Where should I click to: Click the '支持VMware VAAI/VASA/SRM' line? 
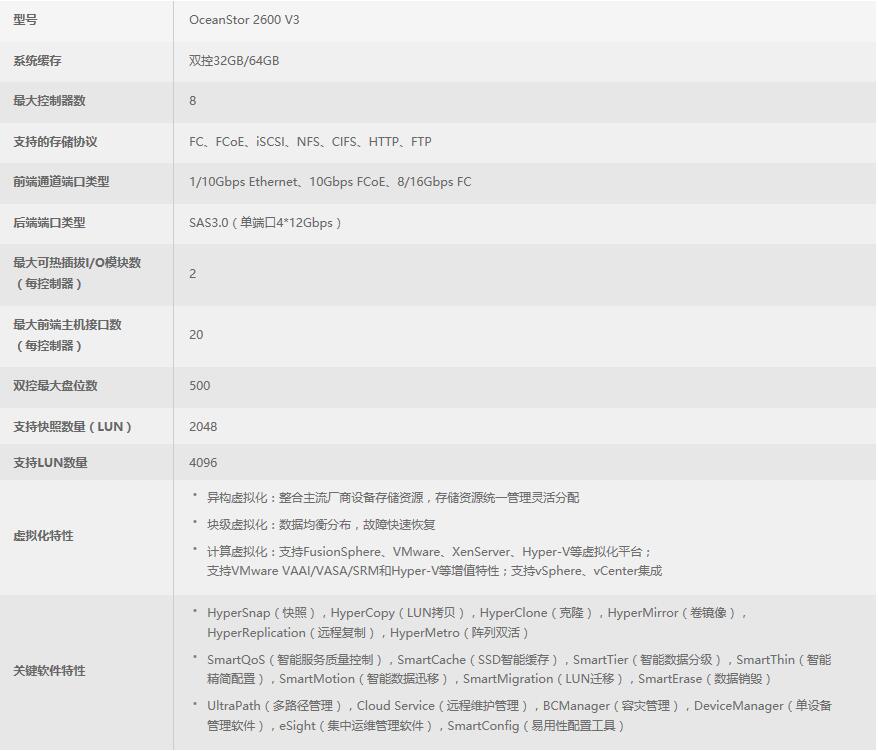pyautogui.click(x=435, y=571)
